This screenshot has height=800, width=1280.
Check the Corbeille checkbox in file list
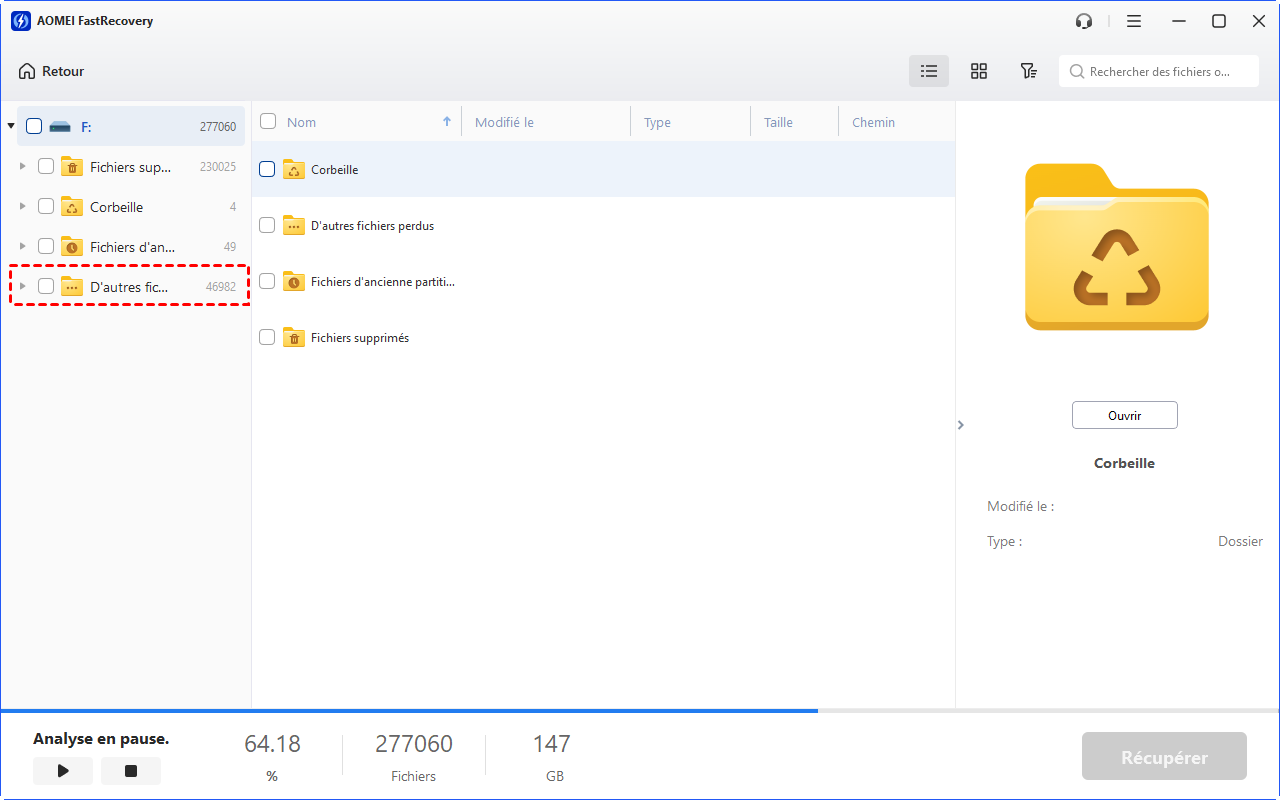tap(267, 169)
